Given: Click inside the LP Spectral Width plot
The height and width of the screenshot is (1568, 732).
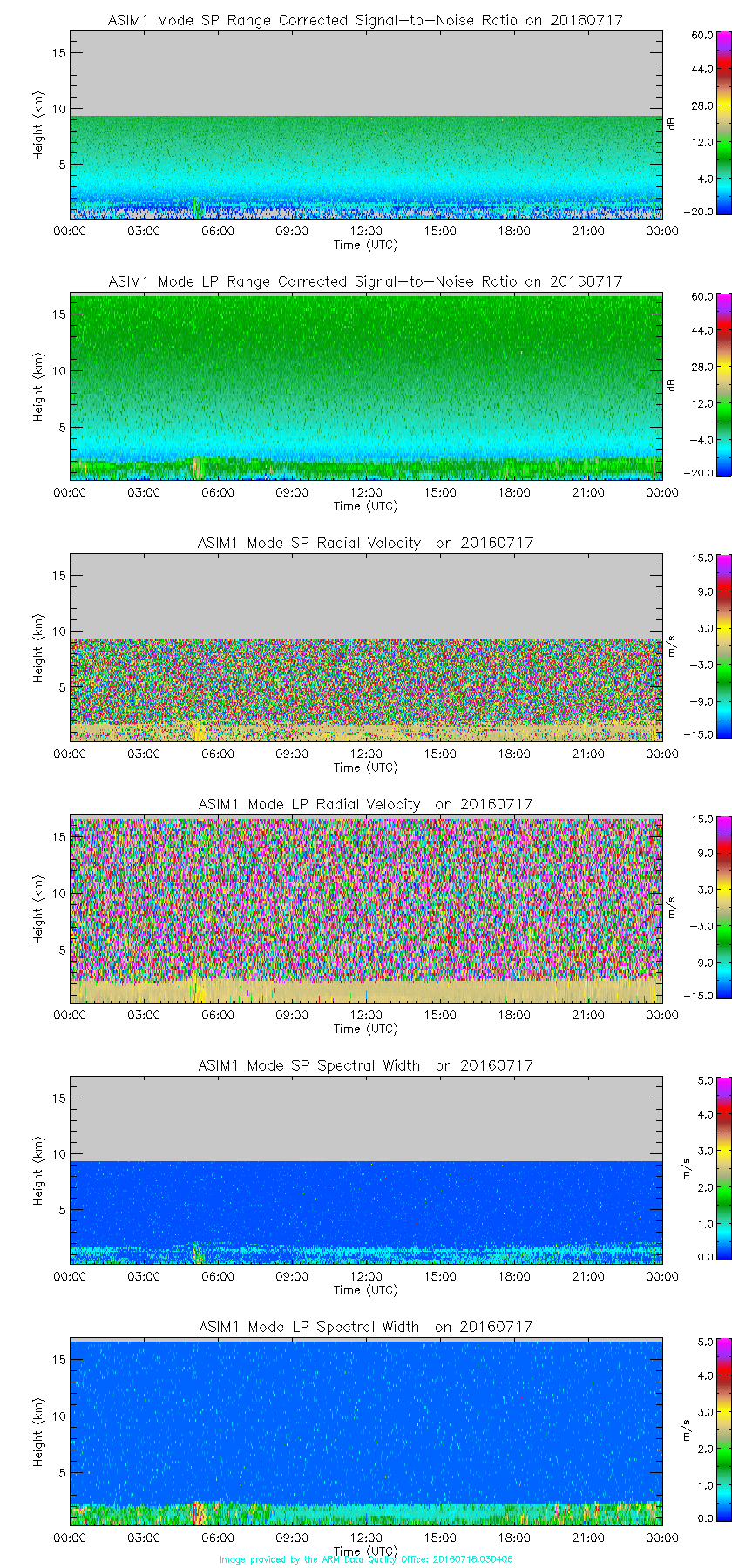Looking at the screenshot, I should click(366, 1420).
